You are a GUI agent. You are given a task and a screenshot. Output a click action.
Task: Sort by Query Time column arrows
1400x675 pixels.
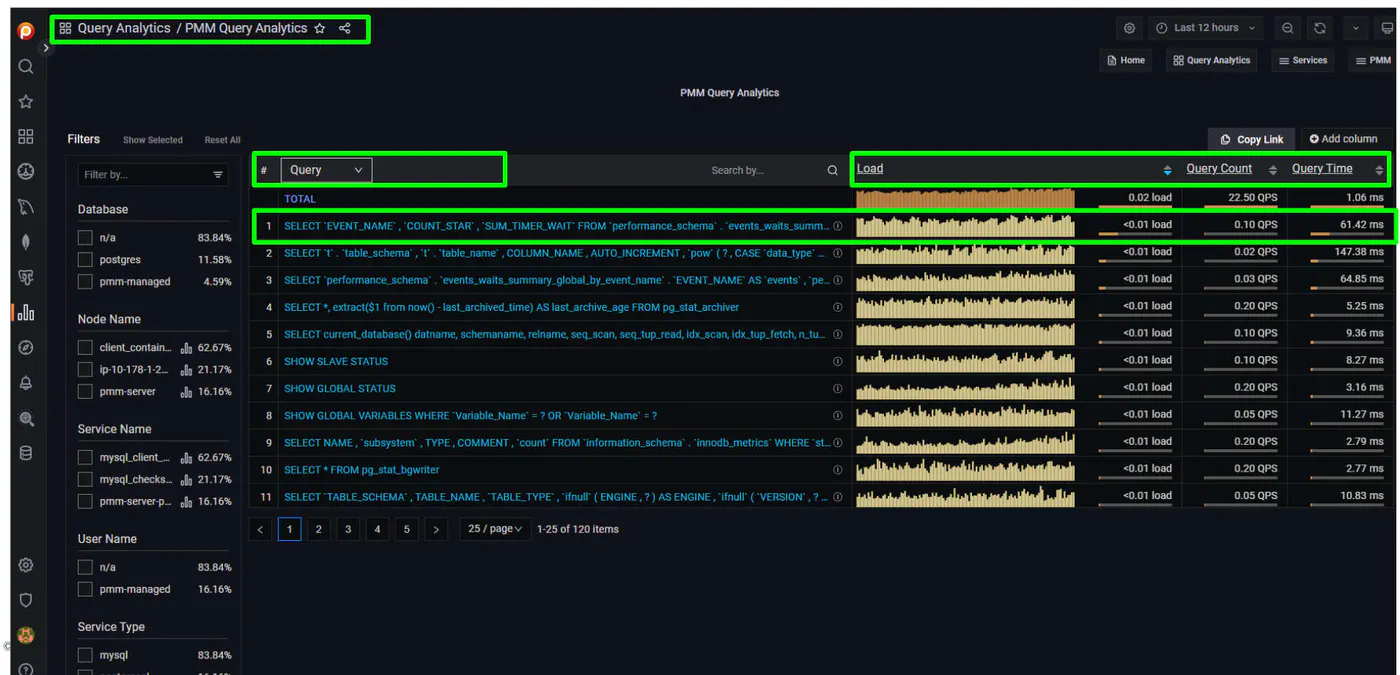click(x=1379, y=170)
